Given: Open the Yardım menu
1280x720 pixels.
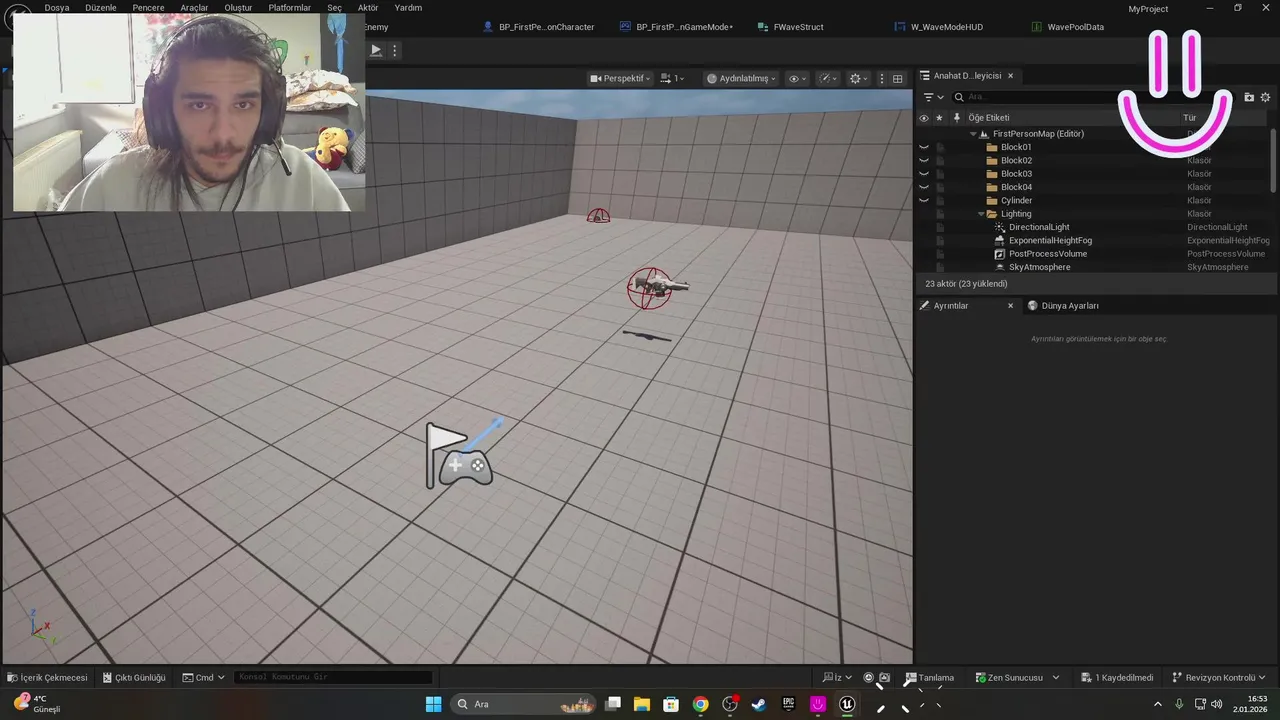Looking at the screenshot, I should (408, 8).
